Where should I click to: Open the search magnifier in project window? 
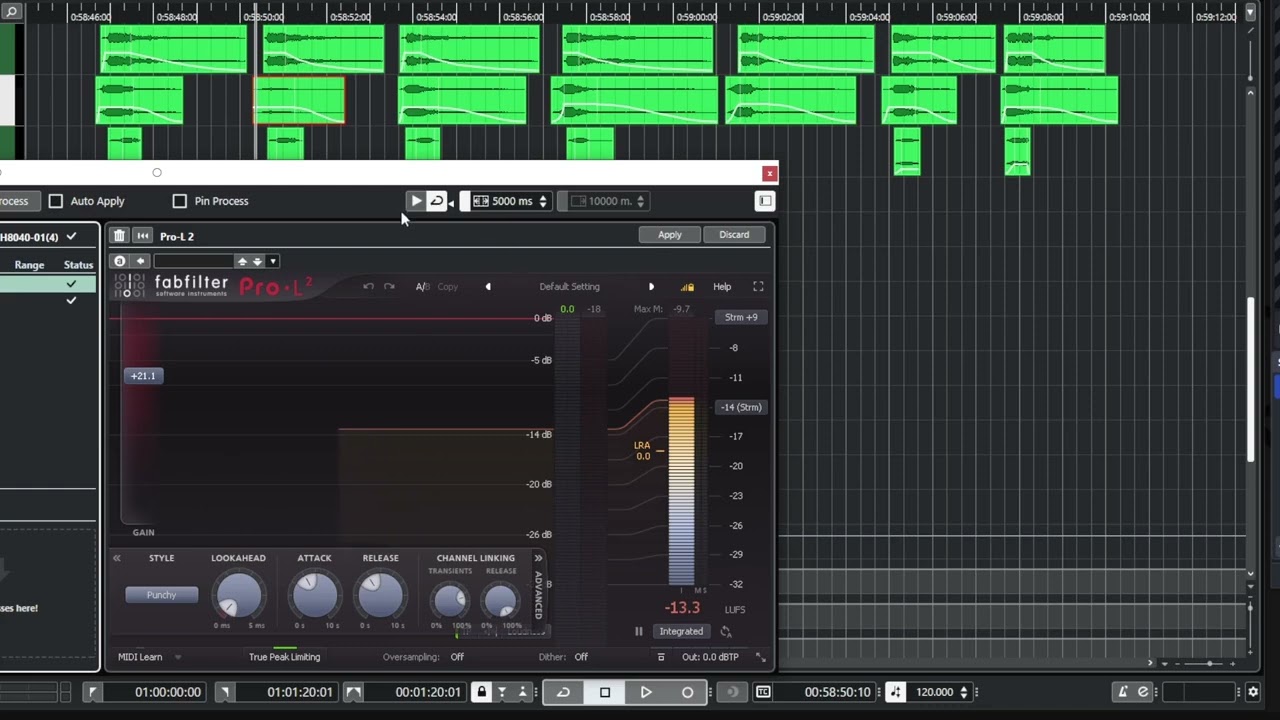click(12, 12)
